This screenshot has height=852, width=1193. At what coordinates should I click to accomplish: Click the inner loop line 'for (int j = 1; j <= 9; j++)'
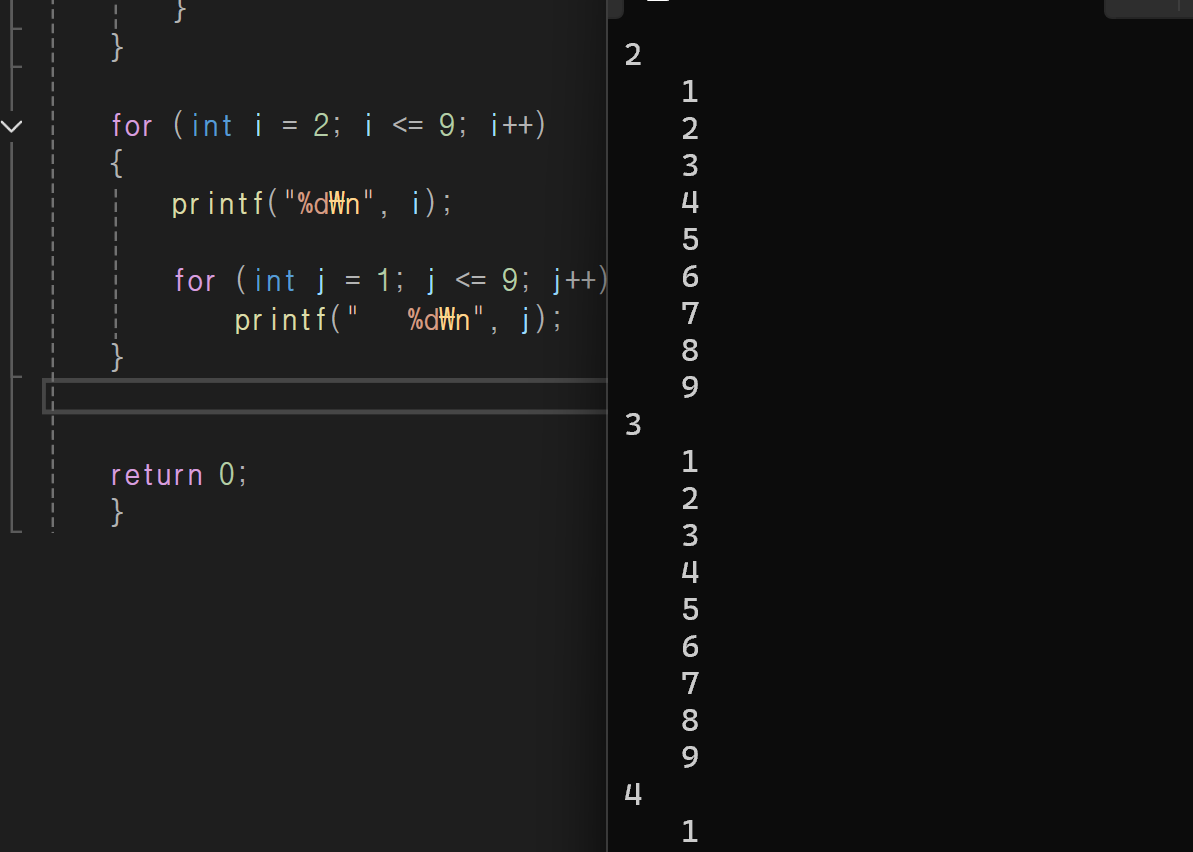point(391,281)
